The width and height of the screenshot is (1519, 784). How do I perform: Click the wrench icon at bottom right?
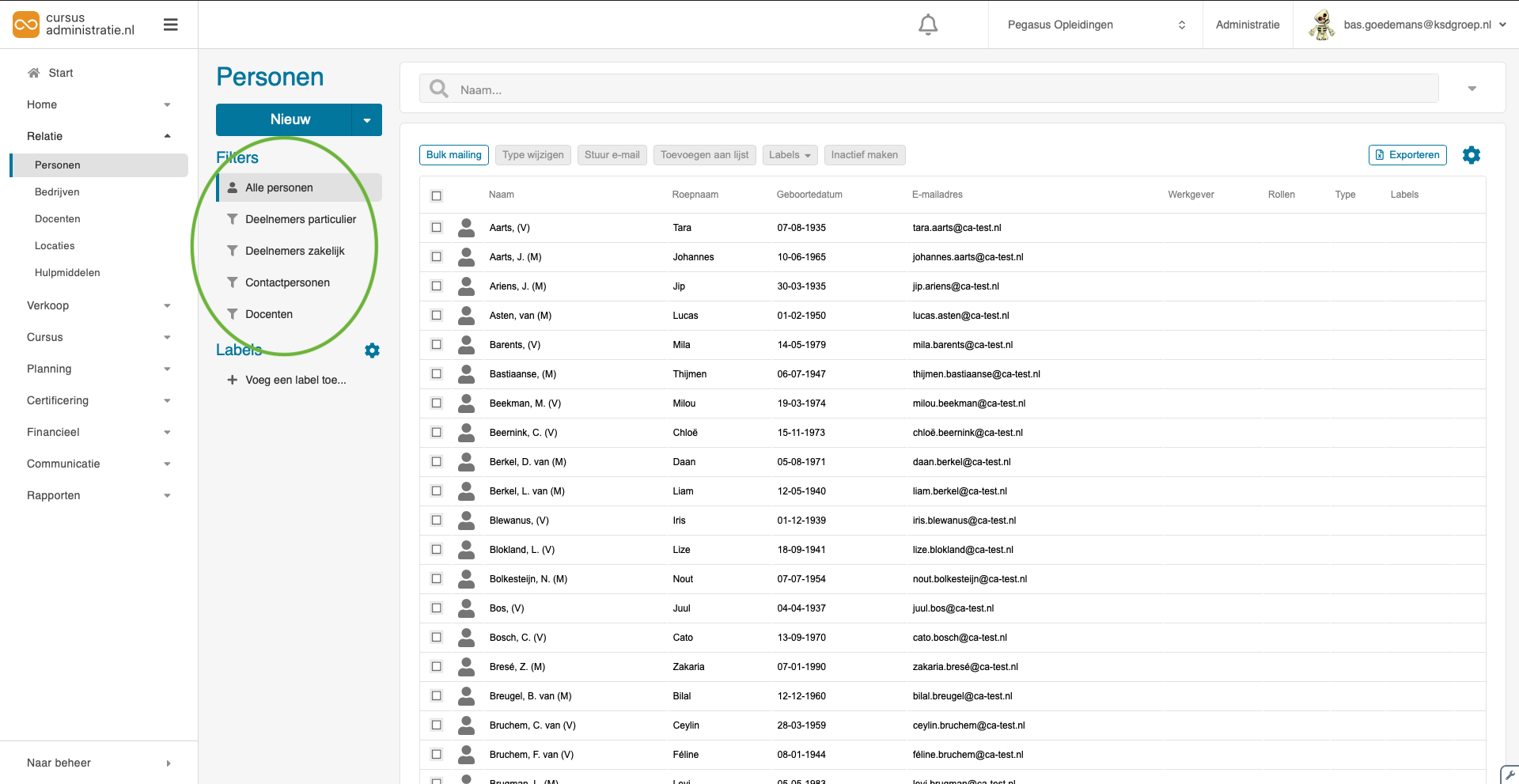pos(1510,775)
